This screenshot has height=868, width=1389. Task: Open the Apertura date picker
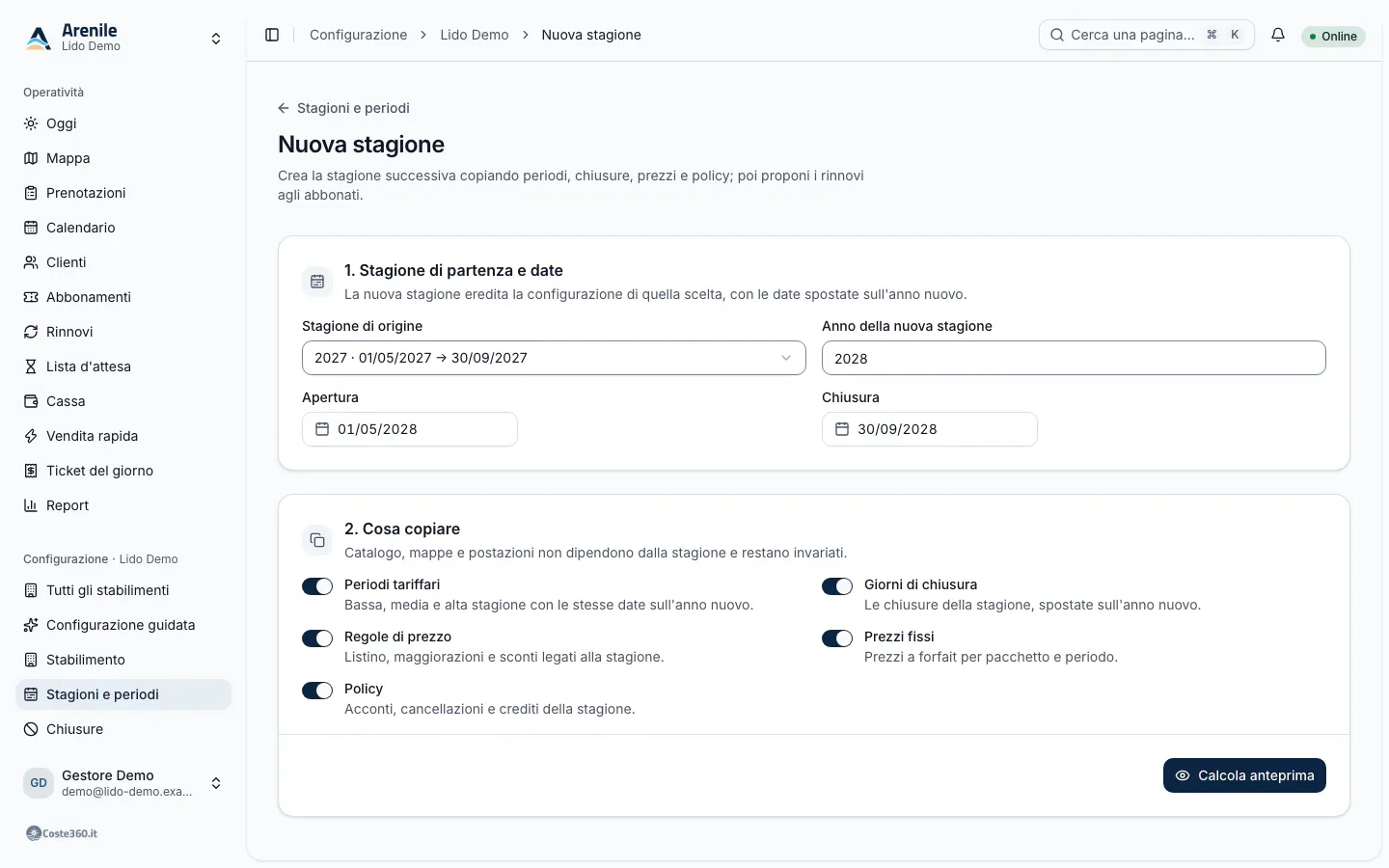[x=410, y=429]
